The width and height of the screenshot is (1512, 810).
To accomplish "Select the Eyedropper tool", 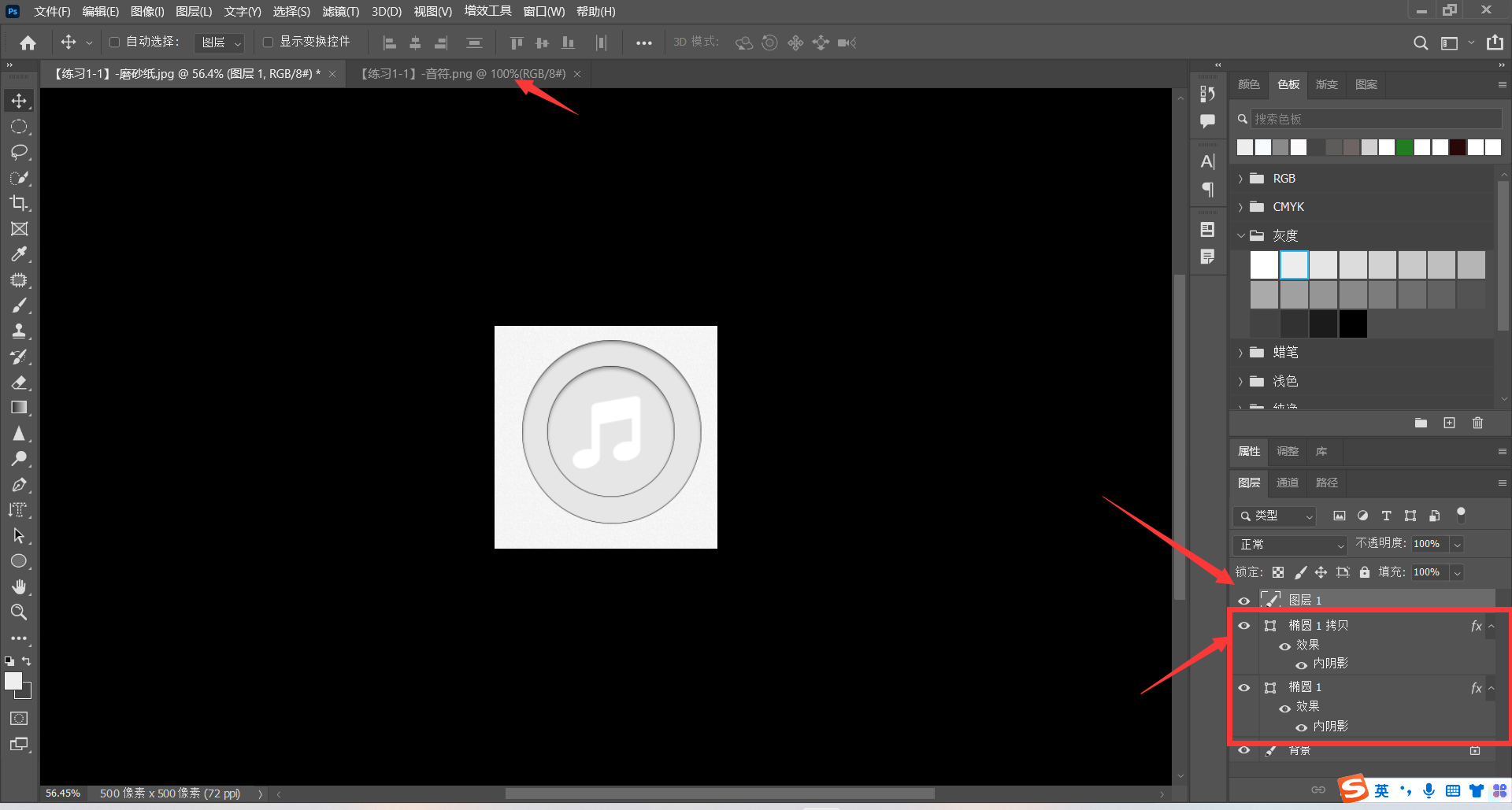I will (x=19, y=254).
